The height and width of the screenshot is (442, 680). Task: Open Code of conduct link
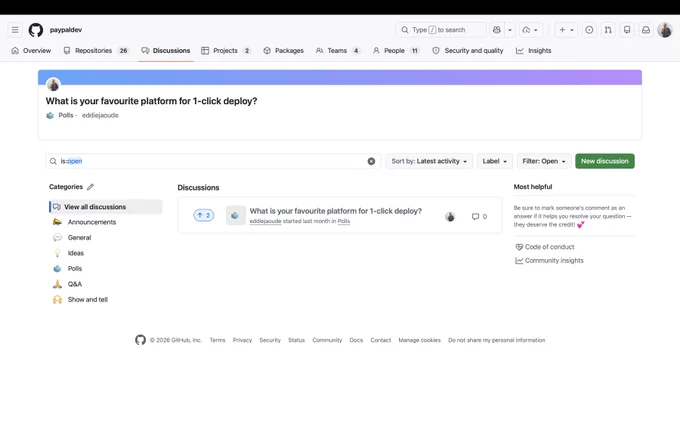click(x=545, y=247)
